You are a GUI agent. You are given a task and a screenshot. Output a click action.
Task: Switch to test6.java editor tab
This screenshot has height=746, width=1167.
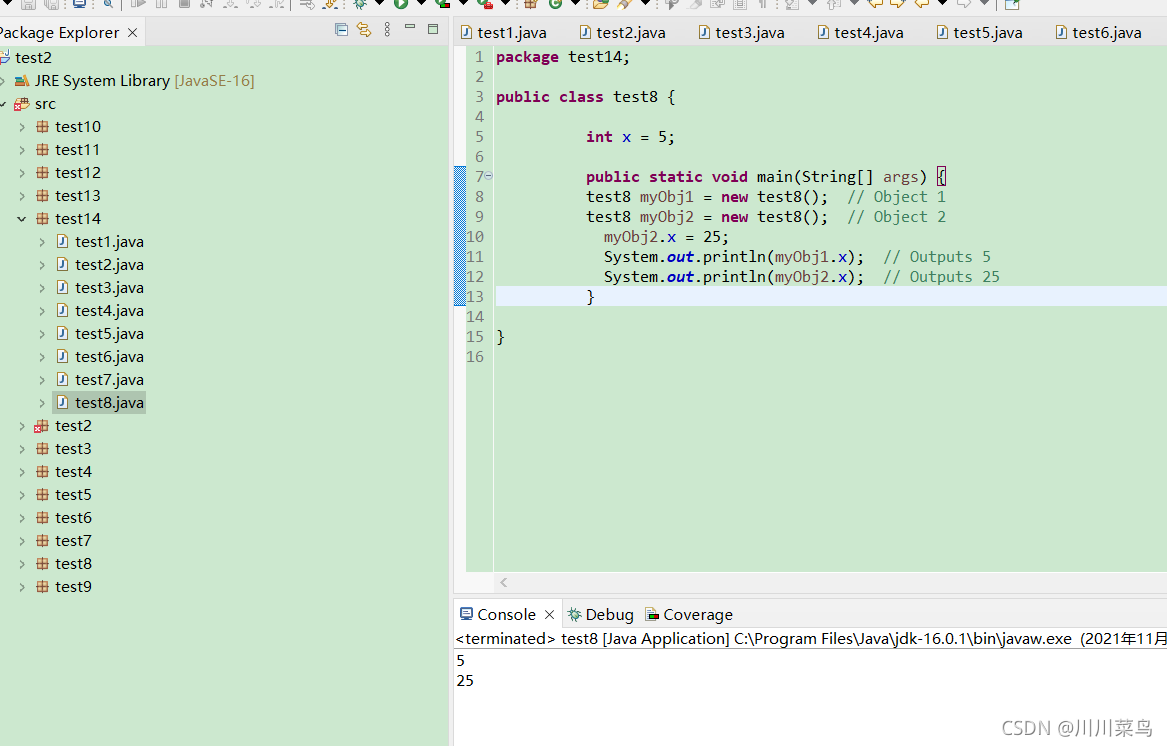click(1099, 33)
